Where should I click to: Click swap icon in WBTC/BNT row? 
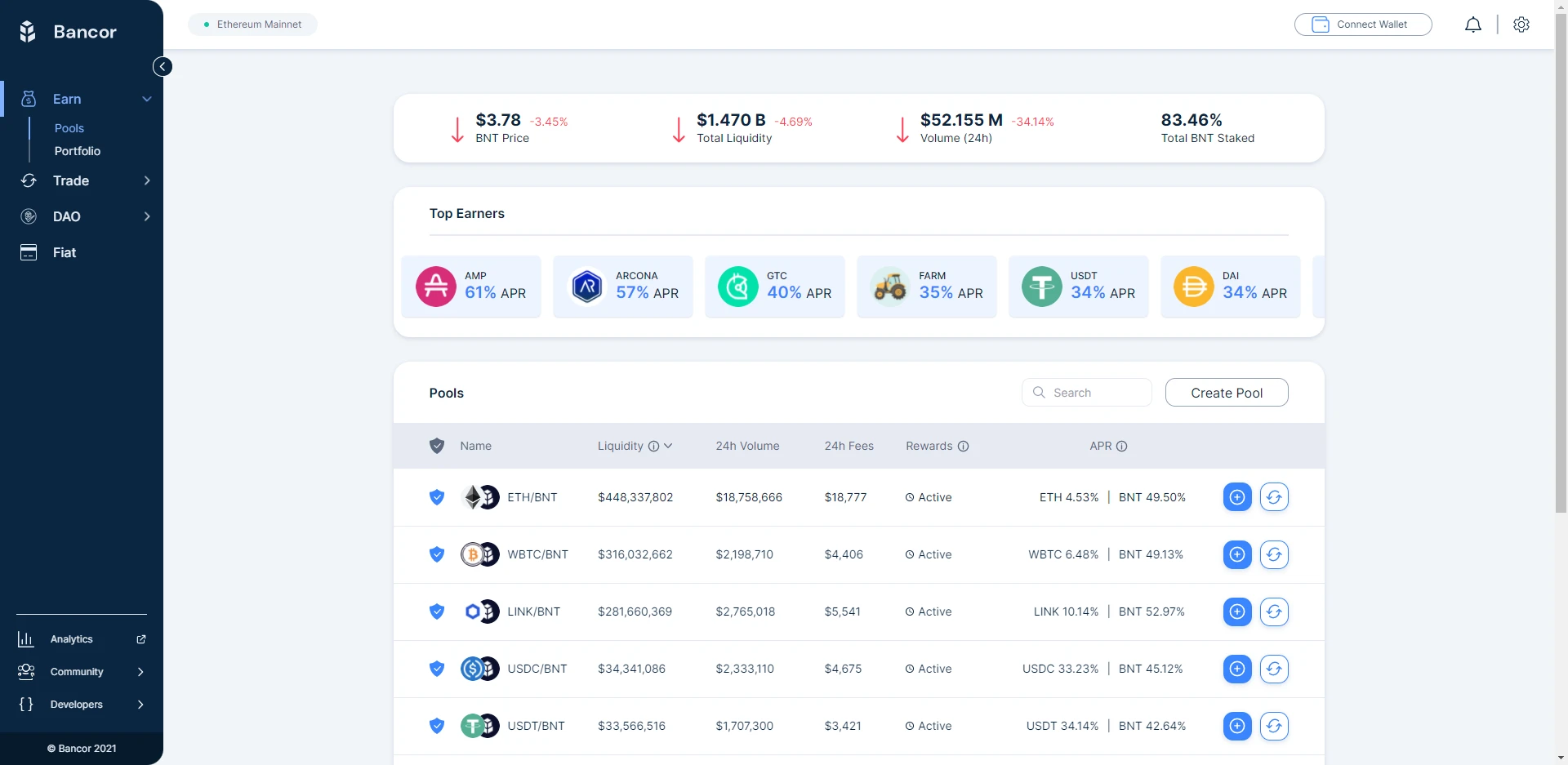(1274, 554)
